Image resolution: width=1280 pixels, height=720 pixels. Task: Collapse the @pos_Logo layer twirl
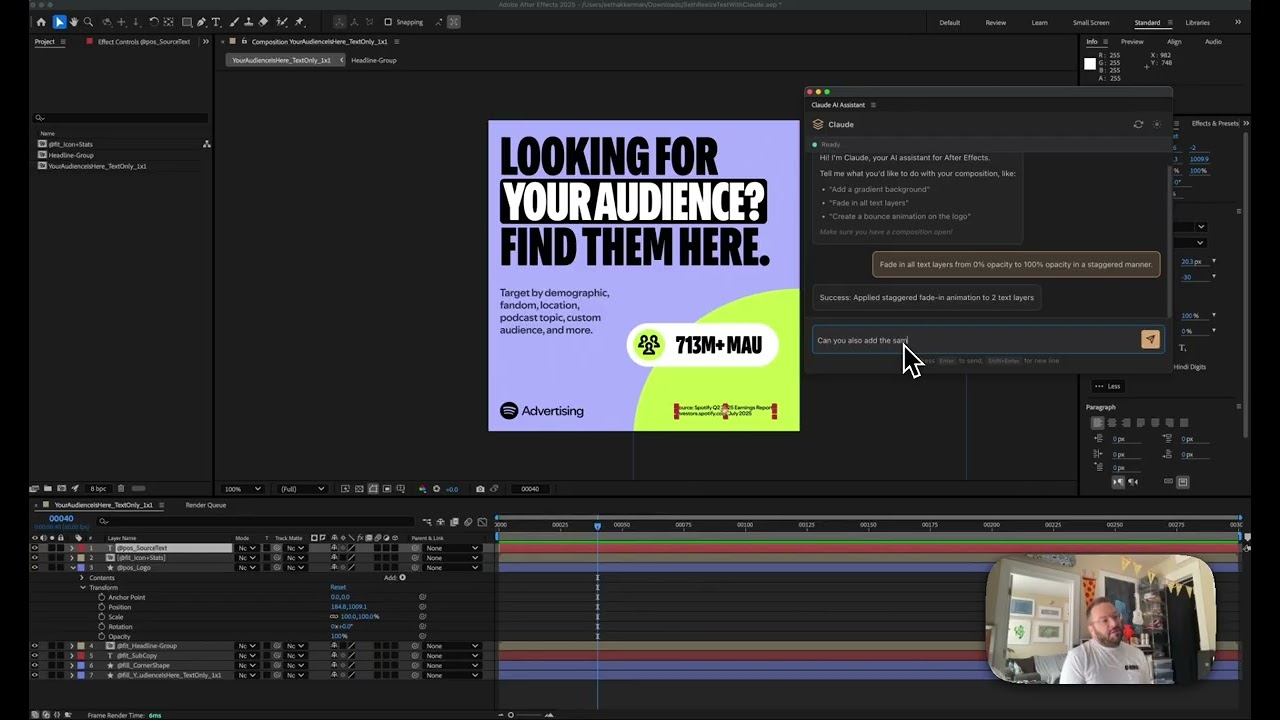(x=72, y=568)
